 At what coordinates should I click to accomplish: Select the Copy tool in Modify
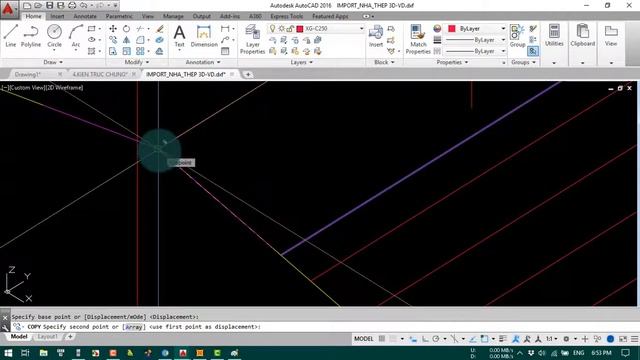[x=113, y=40]
